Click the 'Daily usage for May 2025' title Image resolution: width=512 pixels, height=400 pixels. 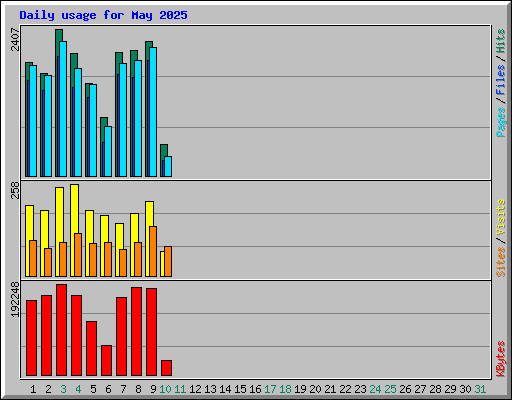click(103, 15)
